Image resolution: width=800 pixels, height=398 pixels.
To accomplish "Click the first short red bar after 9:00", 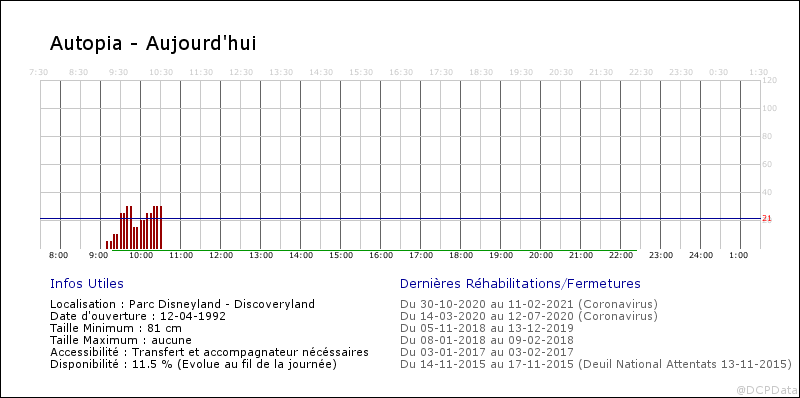I will [x=107, y=244].
